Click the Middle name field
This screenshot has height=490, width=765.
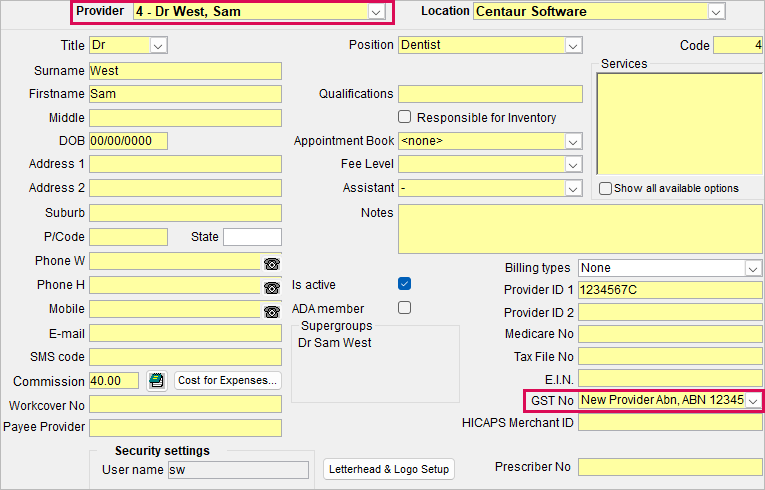(185, 118)
